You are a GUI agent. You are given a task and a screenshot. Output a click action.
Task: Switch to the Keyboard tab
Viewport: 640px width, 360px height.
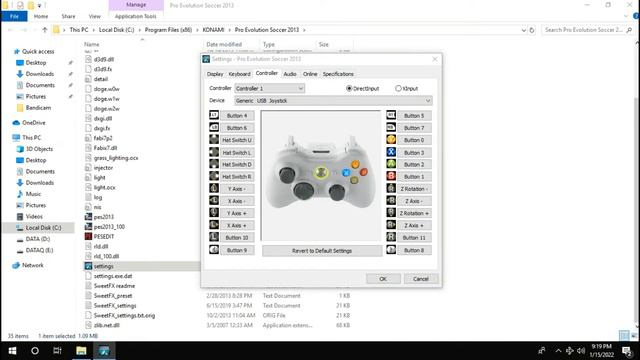coord(239,74)
